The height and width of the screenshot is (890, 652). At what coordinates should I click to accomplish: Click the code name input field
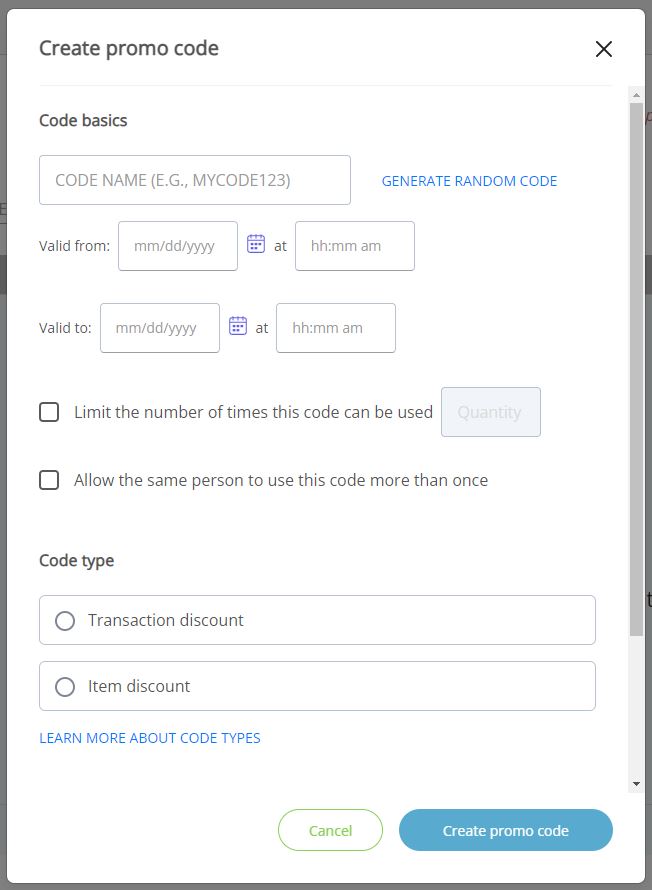coord(195,179)
